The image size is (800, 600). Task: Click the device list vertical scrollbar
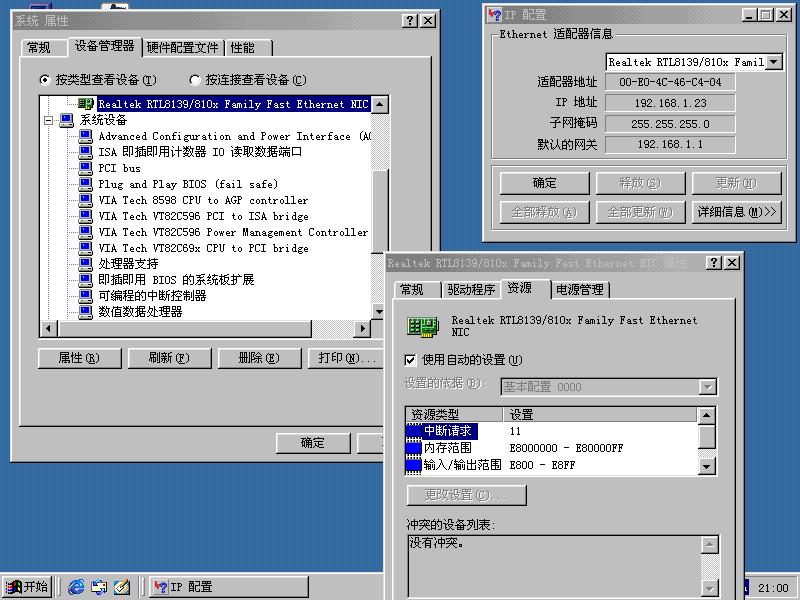pyautogui.click(x=378, y=220)
